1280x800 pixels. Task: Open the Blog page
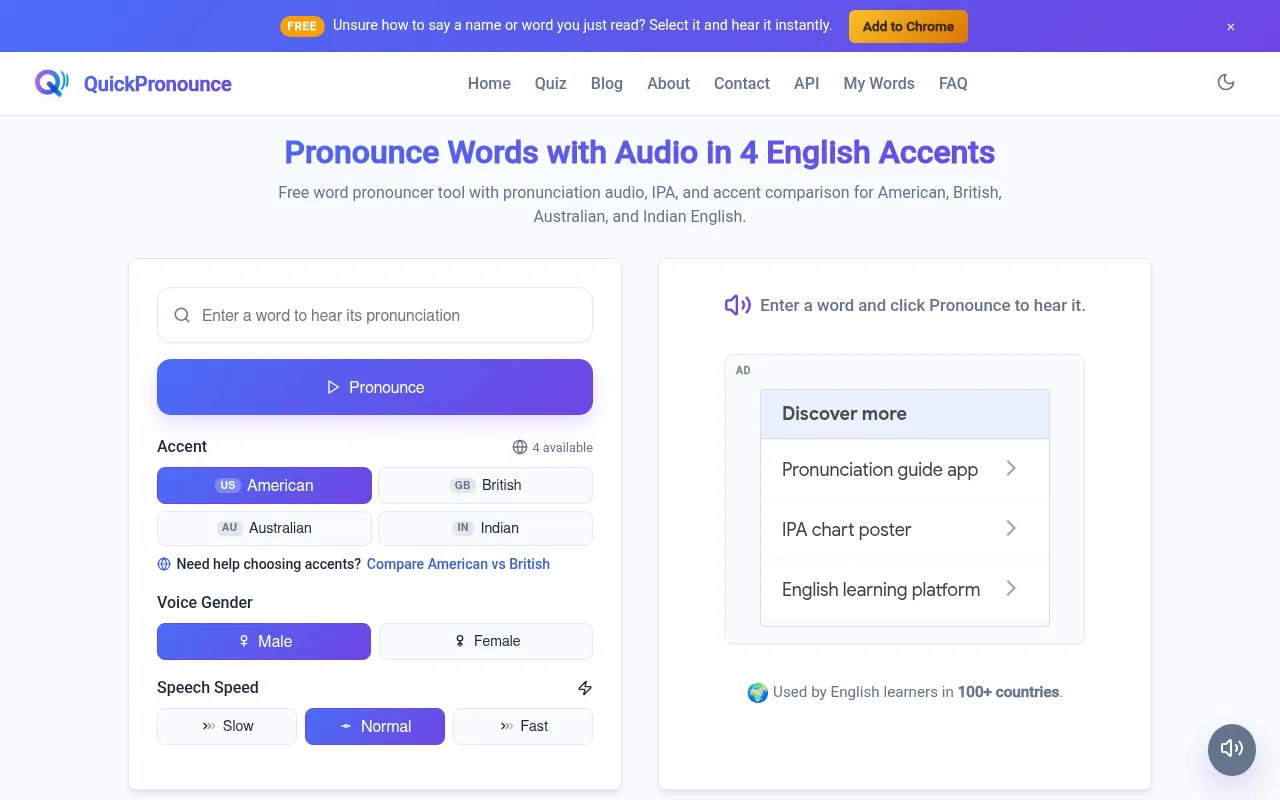(607, 84)
